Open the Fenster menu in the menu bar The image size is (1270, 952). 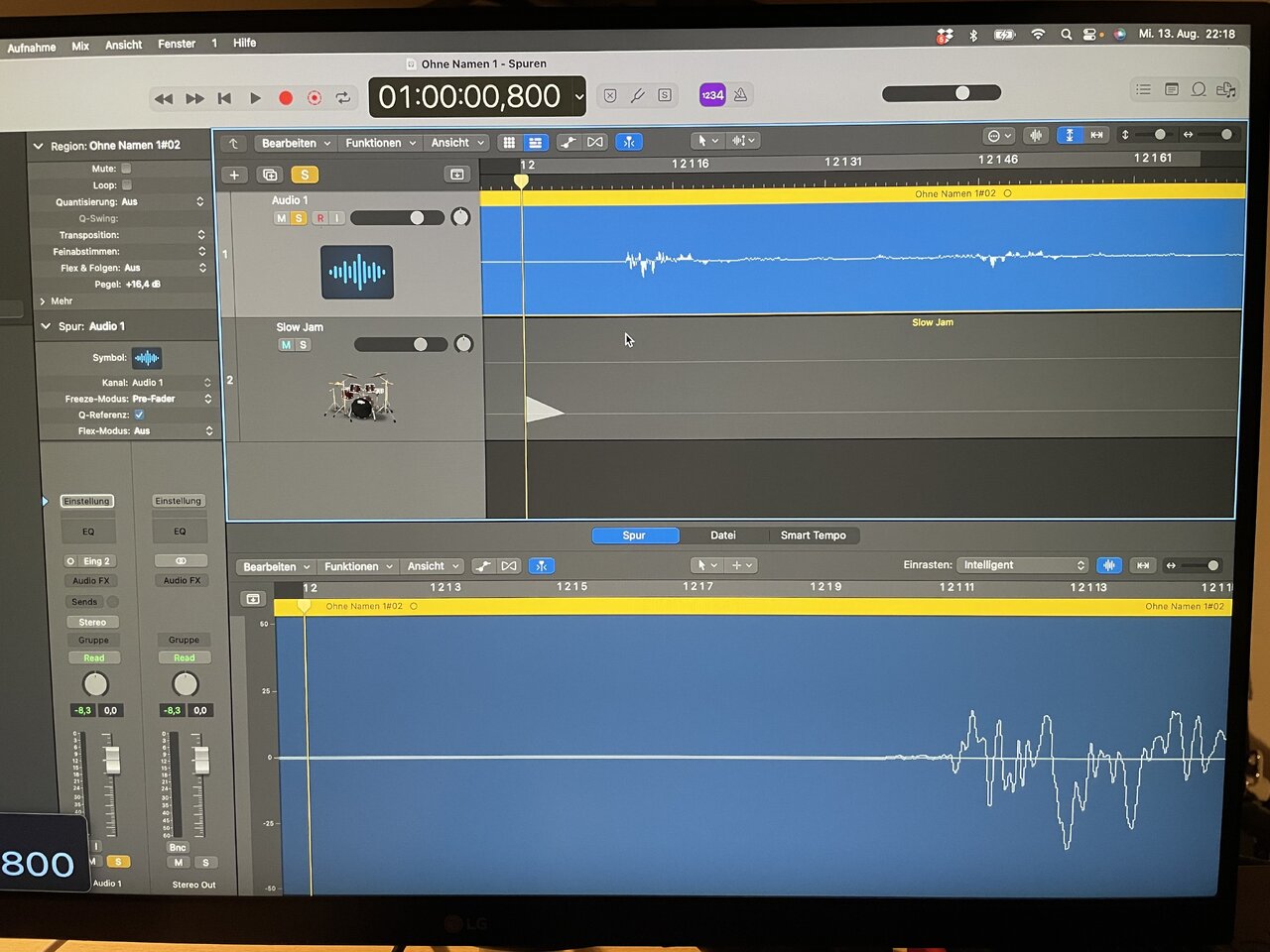point(177,45)
